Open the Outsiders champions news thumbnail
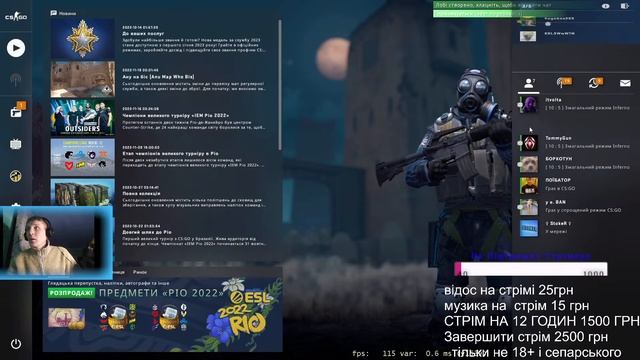640x360 pixels. pyautogui.click(x=83, y=118)
